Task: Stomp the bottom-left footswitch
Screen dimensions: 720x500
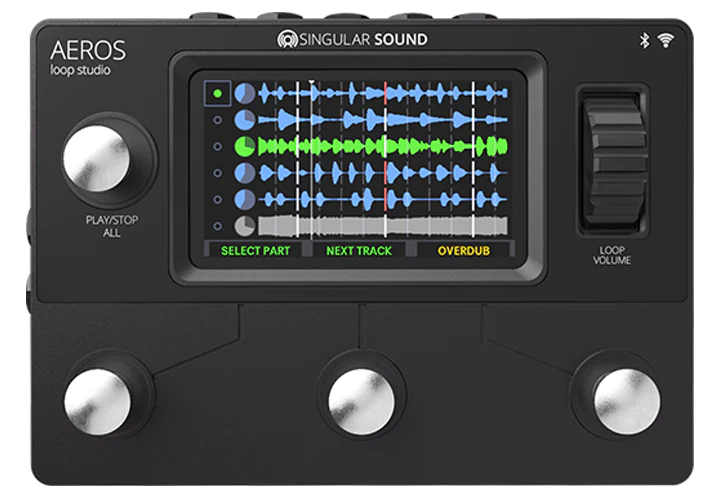Action: 97,402
